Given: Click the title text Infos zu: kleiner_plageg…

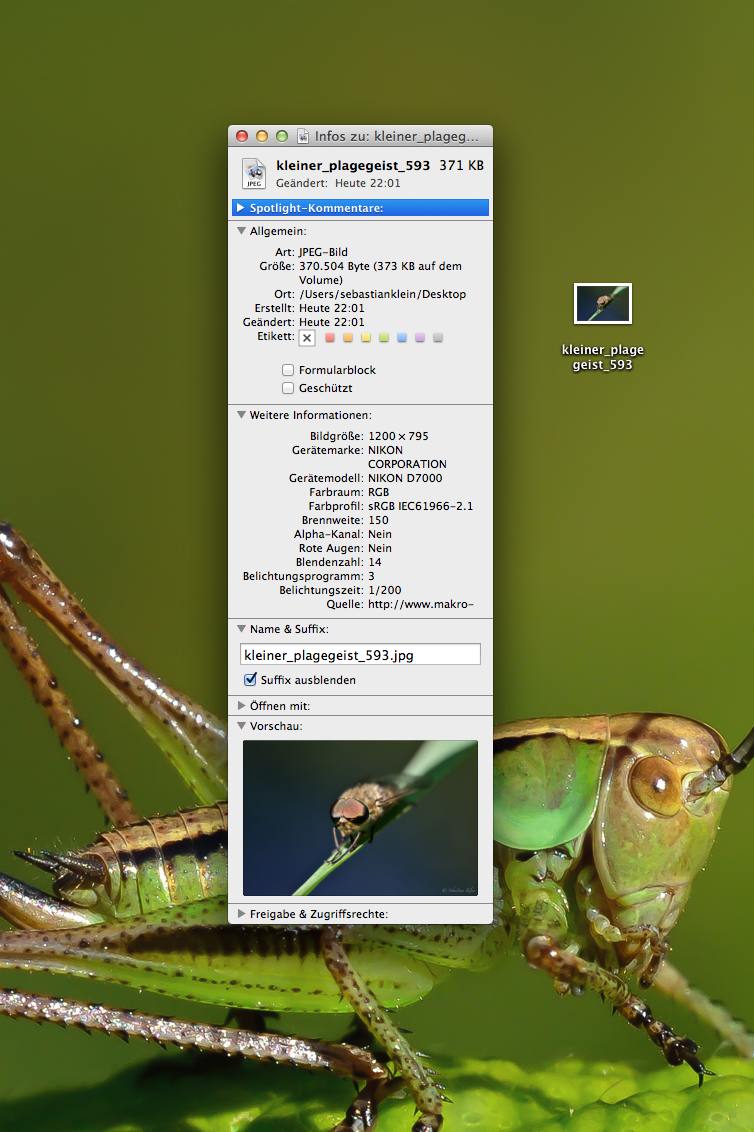Looking at the screenshot, I should (396, 136).
